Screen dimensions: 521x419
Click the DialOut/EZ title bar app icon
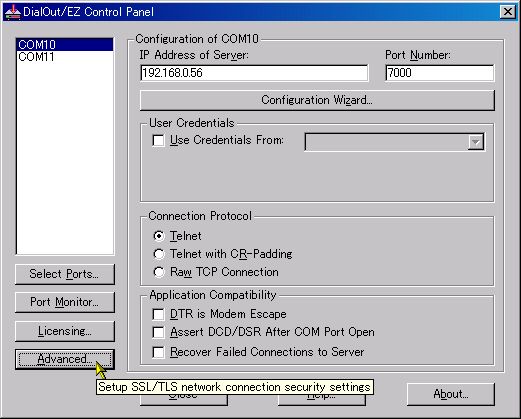[x=12, y=12]
